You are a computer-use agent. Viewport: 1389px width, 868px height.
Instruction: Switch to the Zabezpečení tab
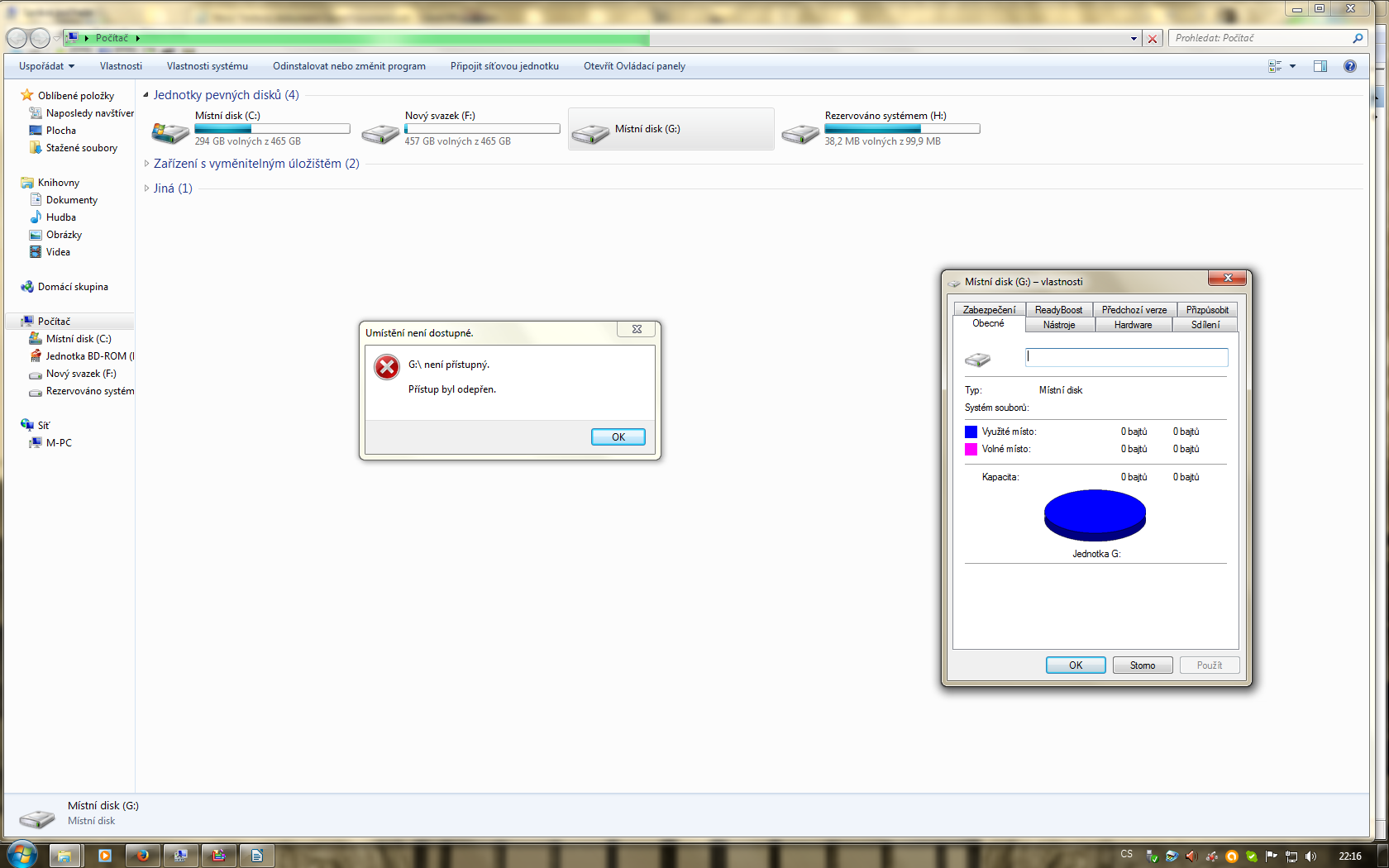989,310
